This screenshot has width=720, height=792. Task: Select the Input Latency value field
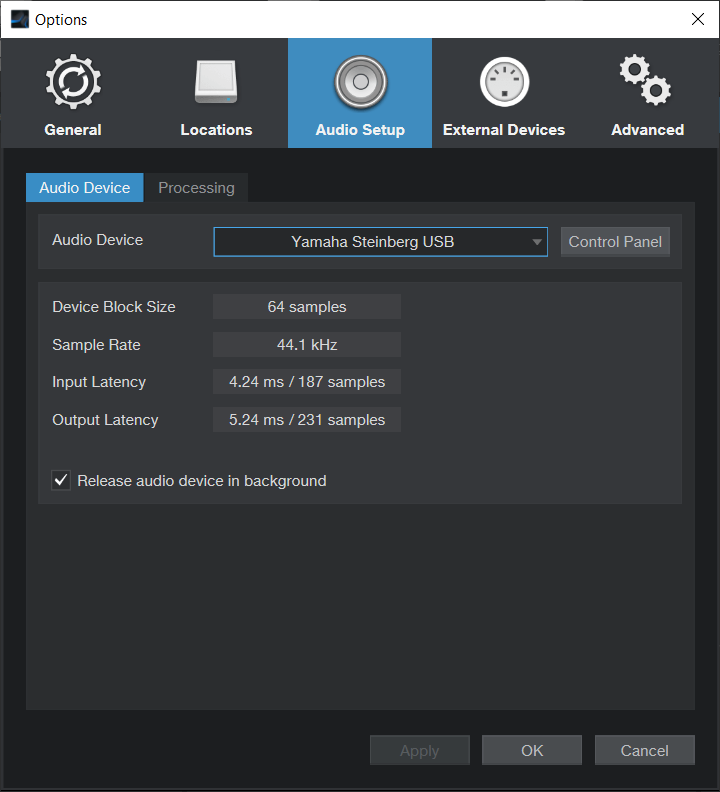coord(307,382)
